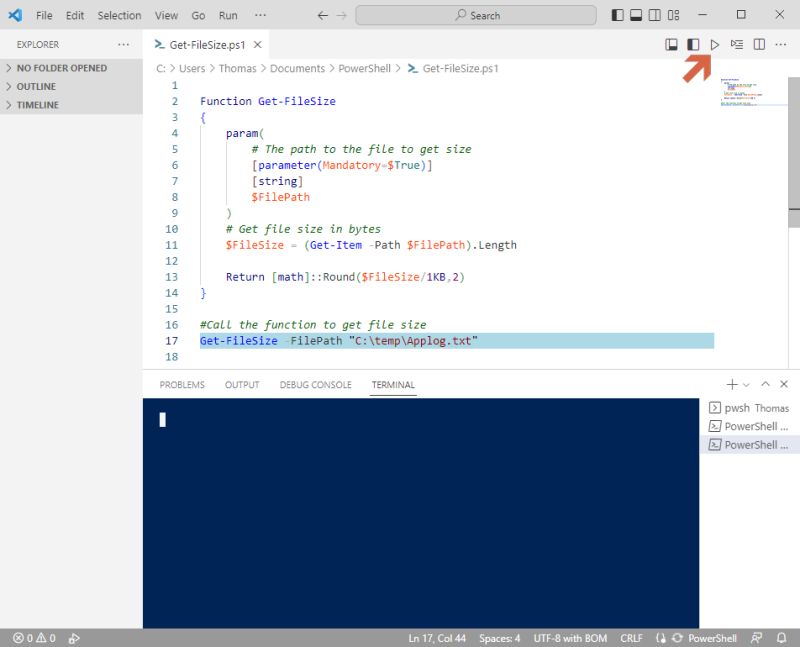Maximize the panel with the chevron
Screen dimensions: 800x647
[764, 383]
